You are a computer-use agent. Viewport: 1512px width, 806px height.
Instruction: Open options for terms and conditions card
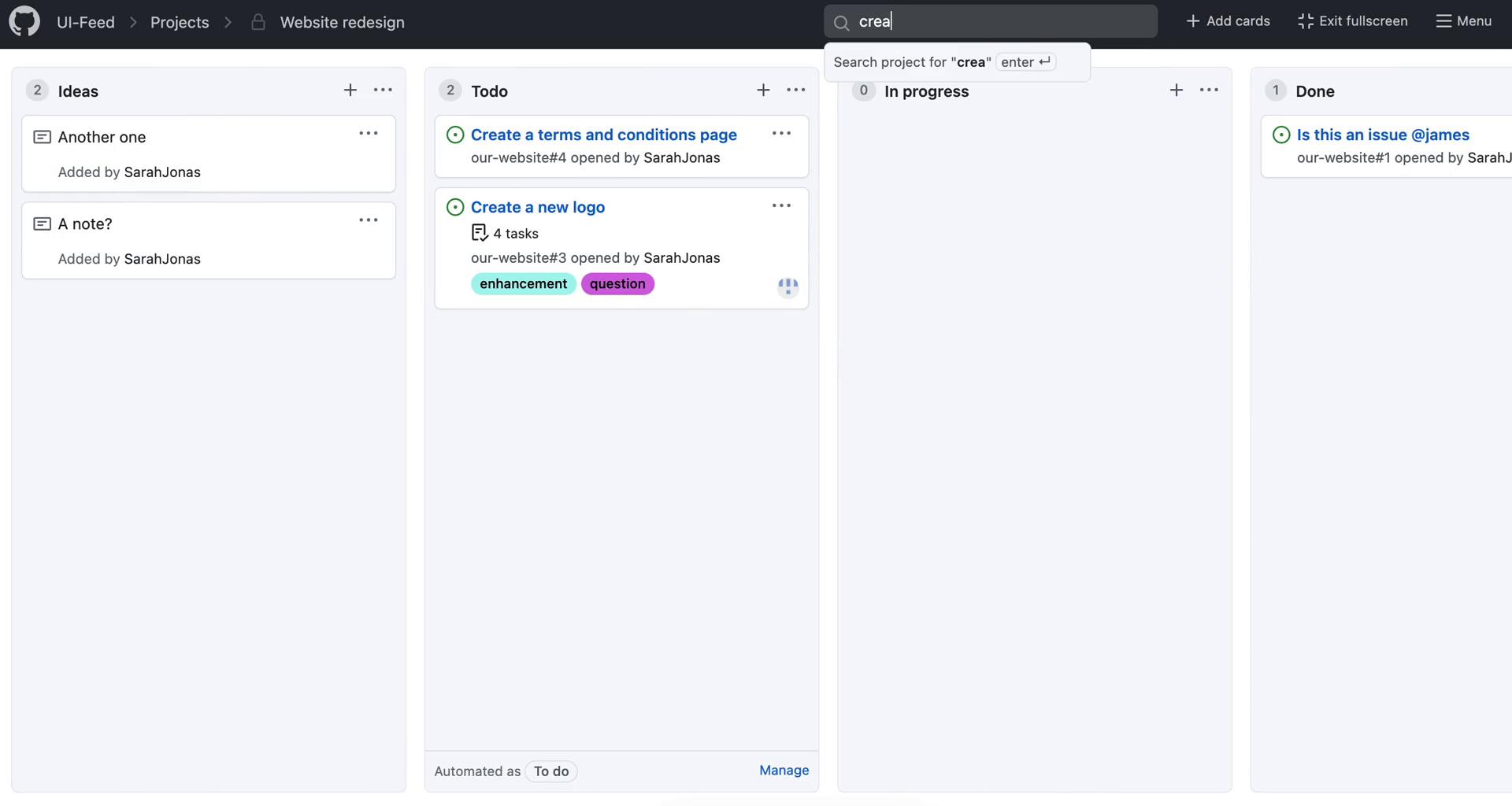click(781, 134)
